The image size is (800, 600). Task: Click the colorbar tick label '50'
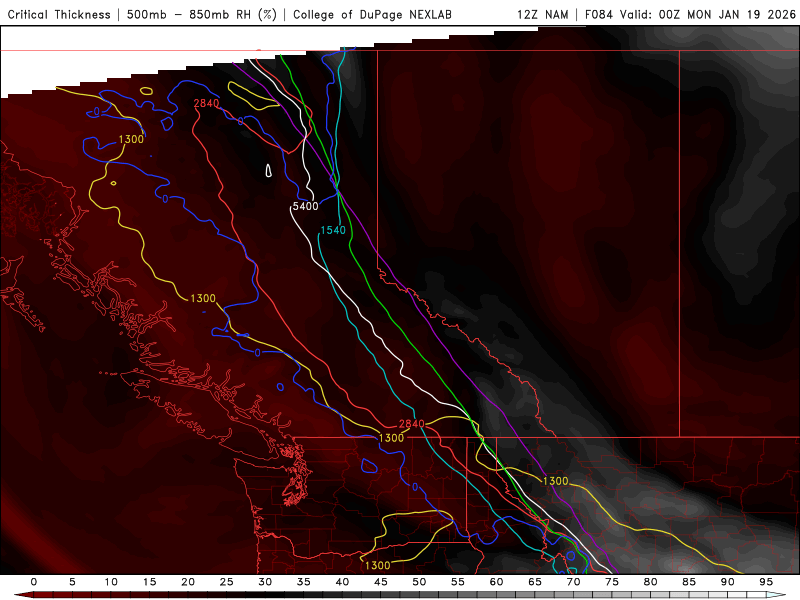point(419,582)
